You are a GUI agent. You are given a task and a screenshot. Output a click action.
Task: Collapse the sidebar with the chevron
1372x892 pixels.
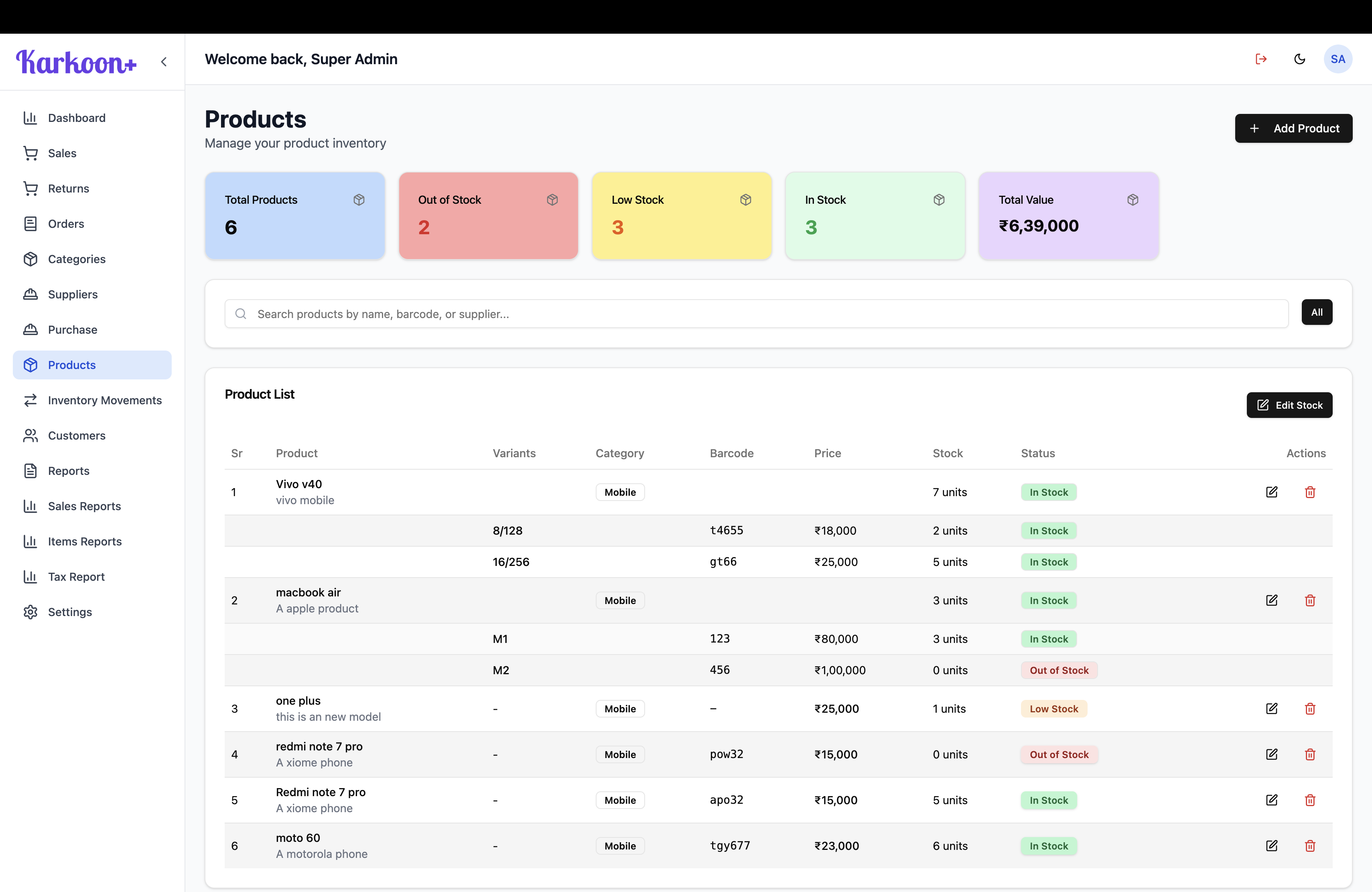(164, 62)
